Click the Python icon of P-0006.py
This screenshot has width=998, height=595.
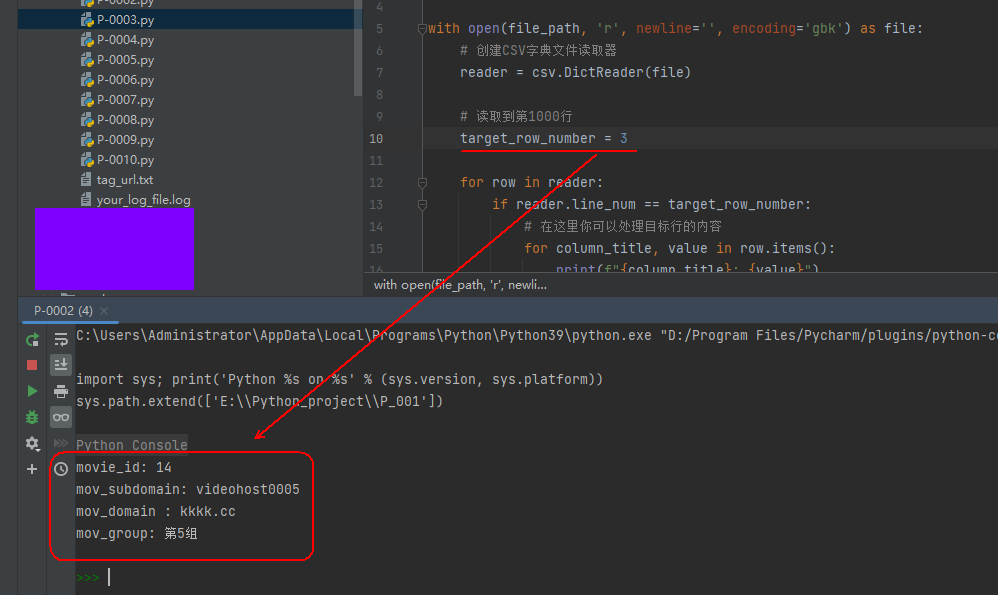[87, 80]
